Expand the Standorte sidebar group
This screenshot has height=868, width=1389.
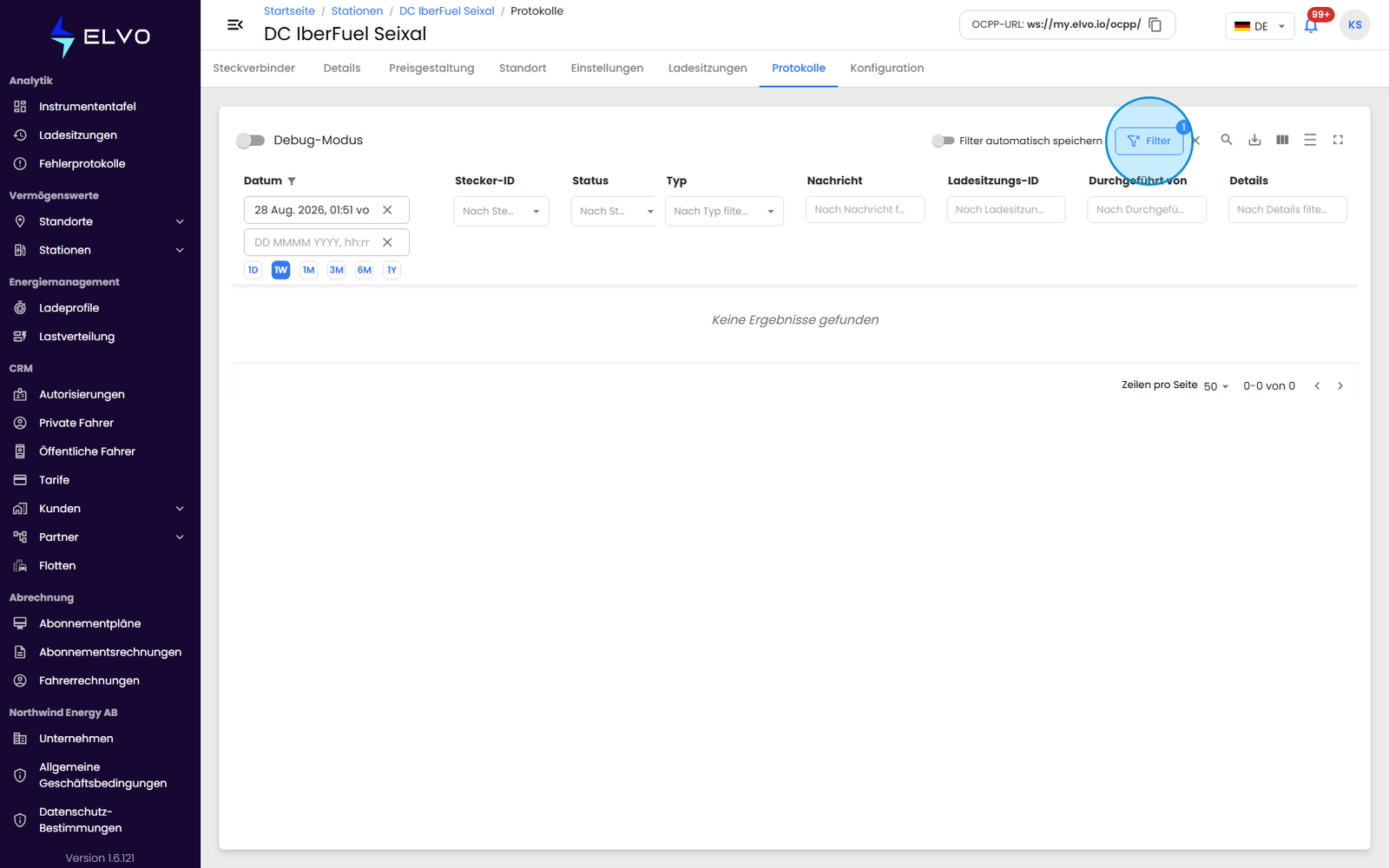(100, 222)
